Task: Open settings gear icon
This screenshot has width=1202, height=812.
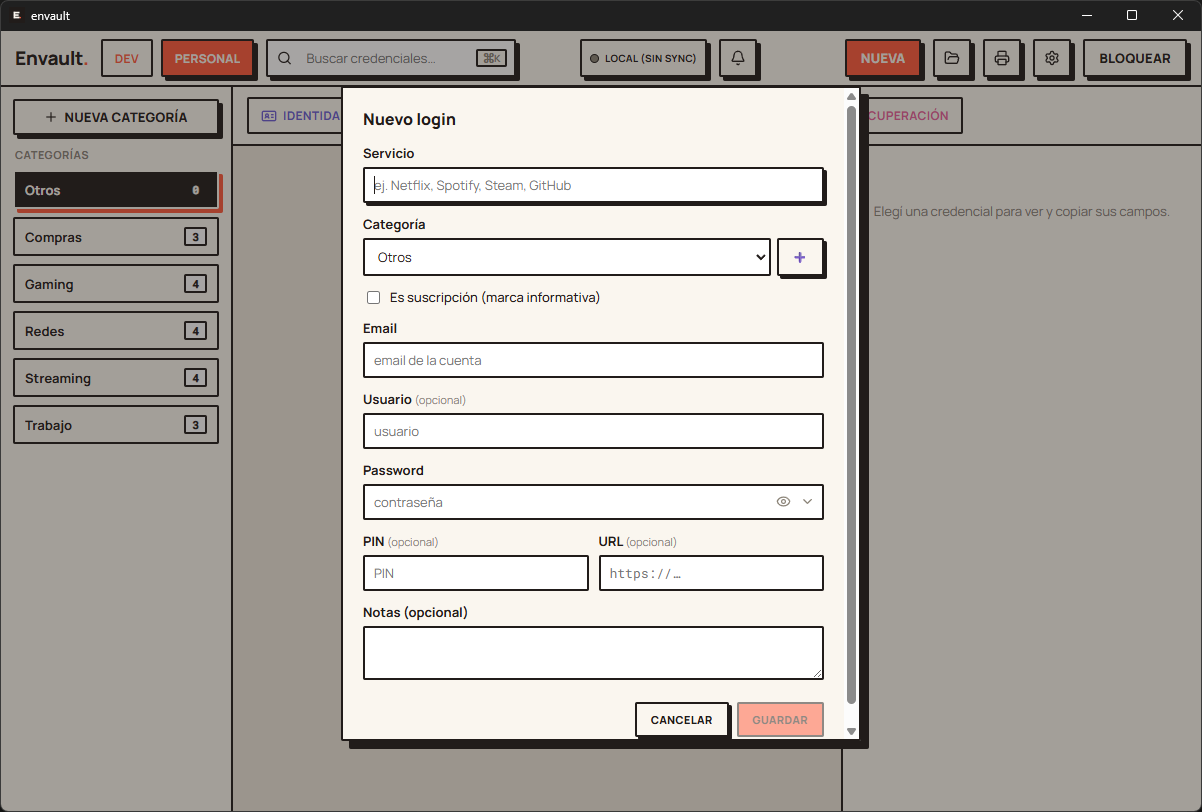Action: [1052, 58]
